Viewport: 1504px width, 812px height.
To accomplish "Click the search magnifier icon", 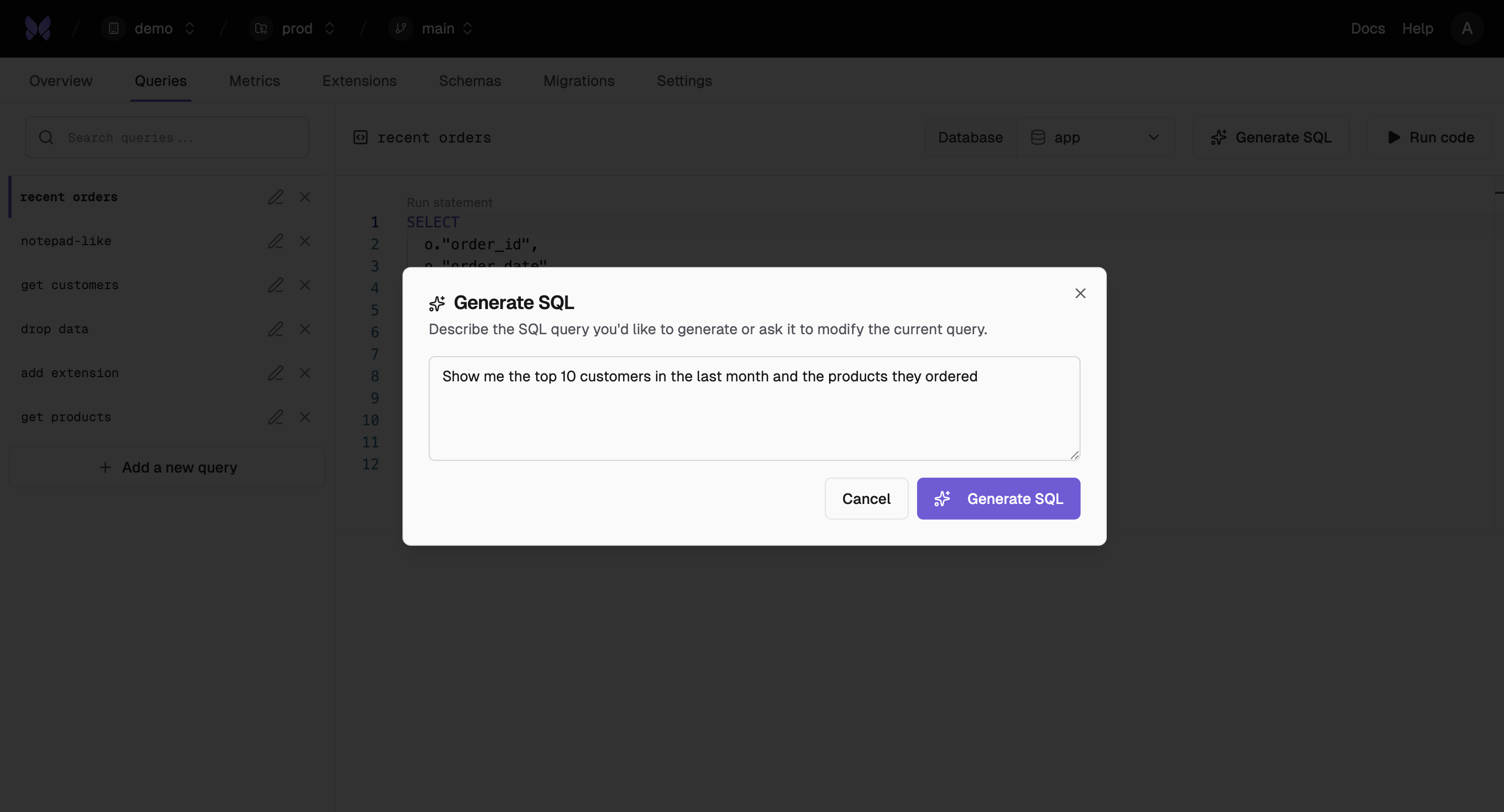I will (46, 137).
